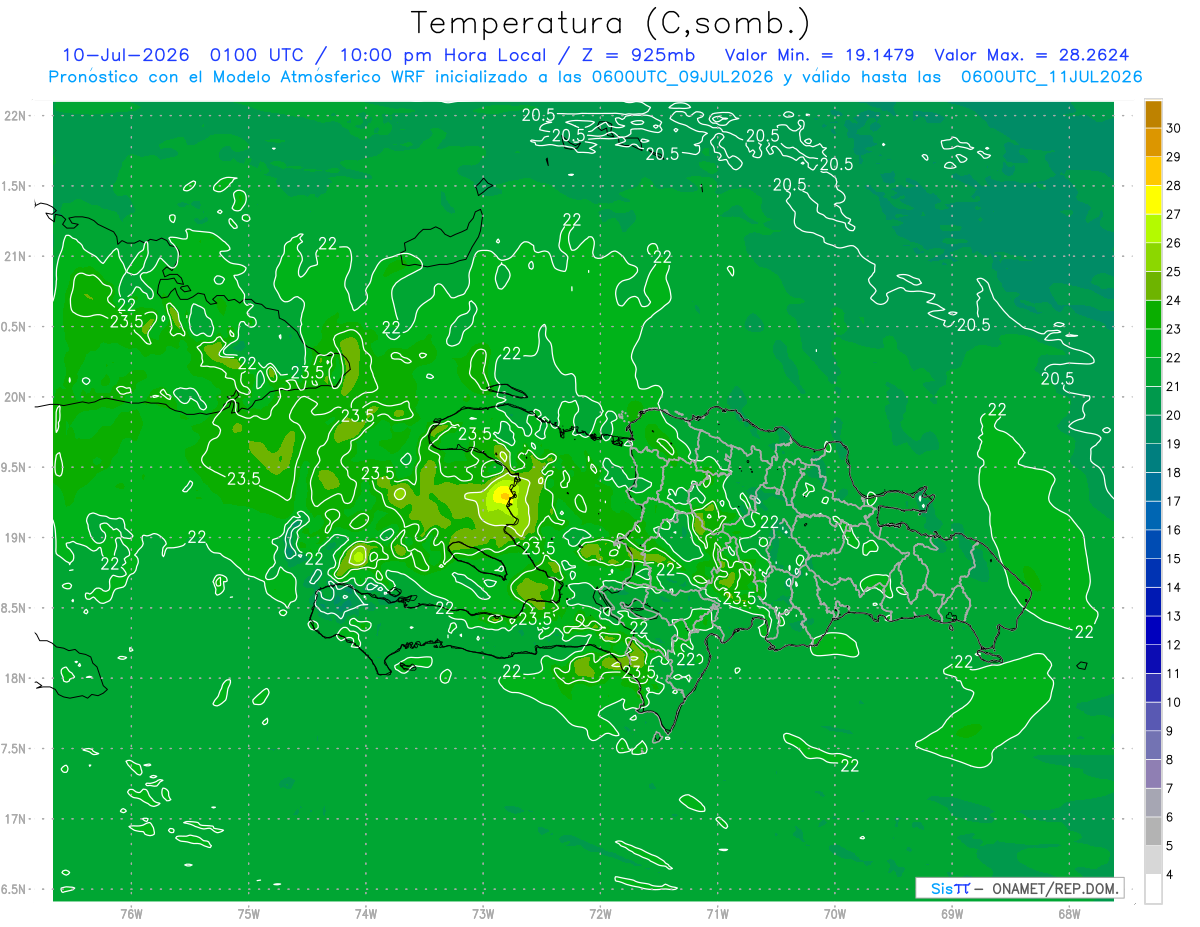Click the yellow color scale segment between 27 and 28

click(1153, 200)
